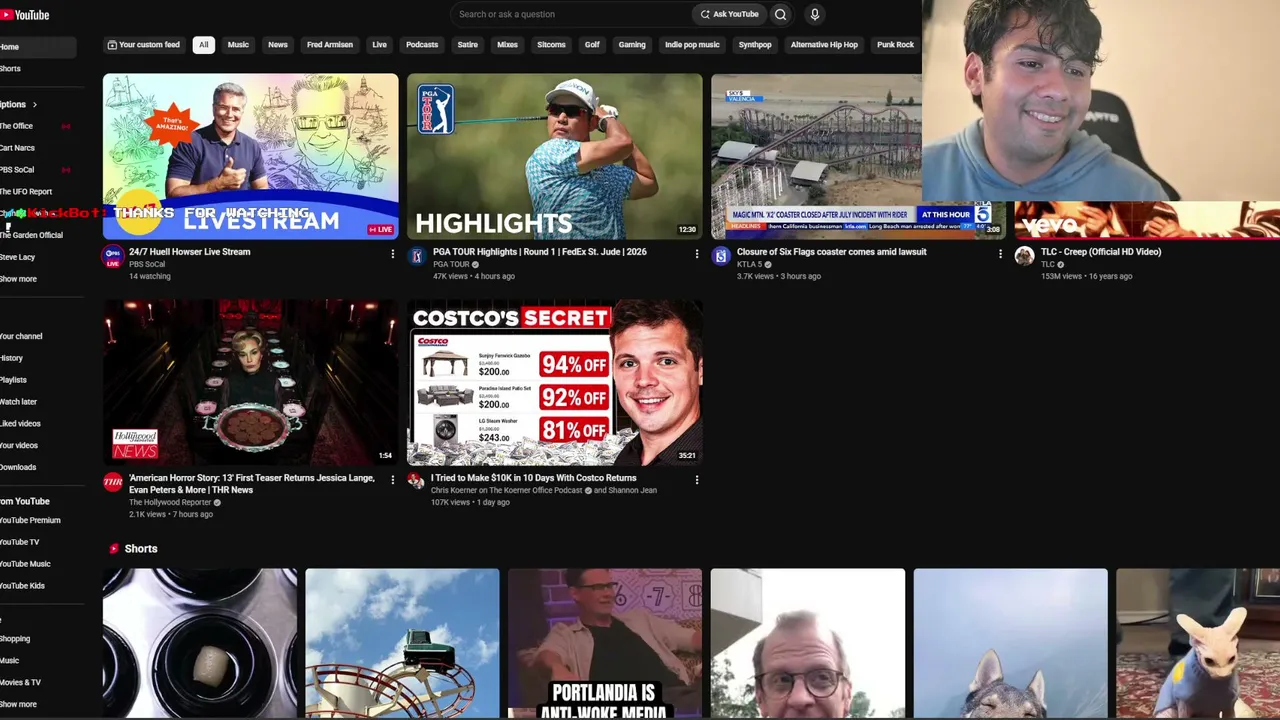Select the All filter chip
Viewport: 1280px width, 720px height.
pos(204,45)
